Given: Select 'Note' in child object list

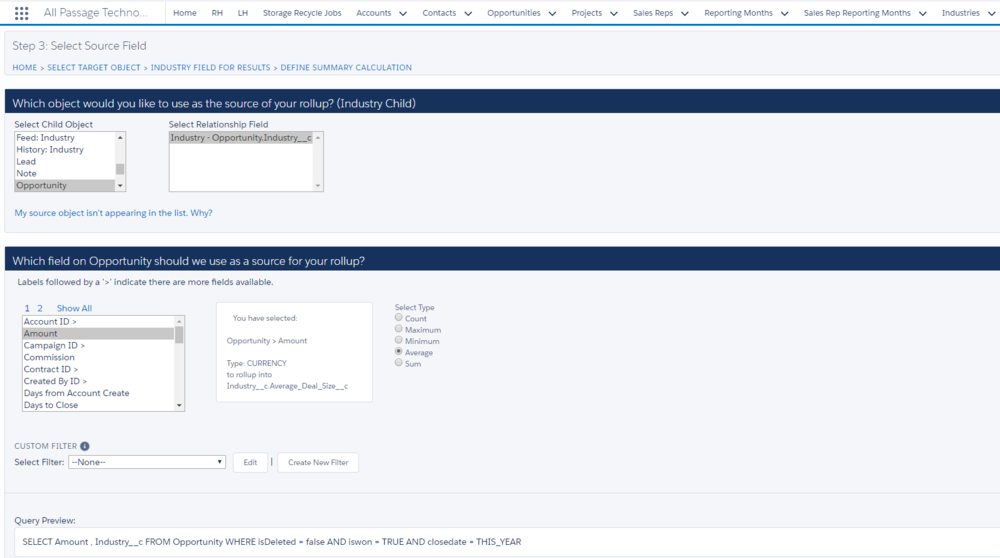Looking at the screenshot, I should click(64, 173).
